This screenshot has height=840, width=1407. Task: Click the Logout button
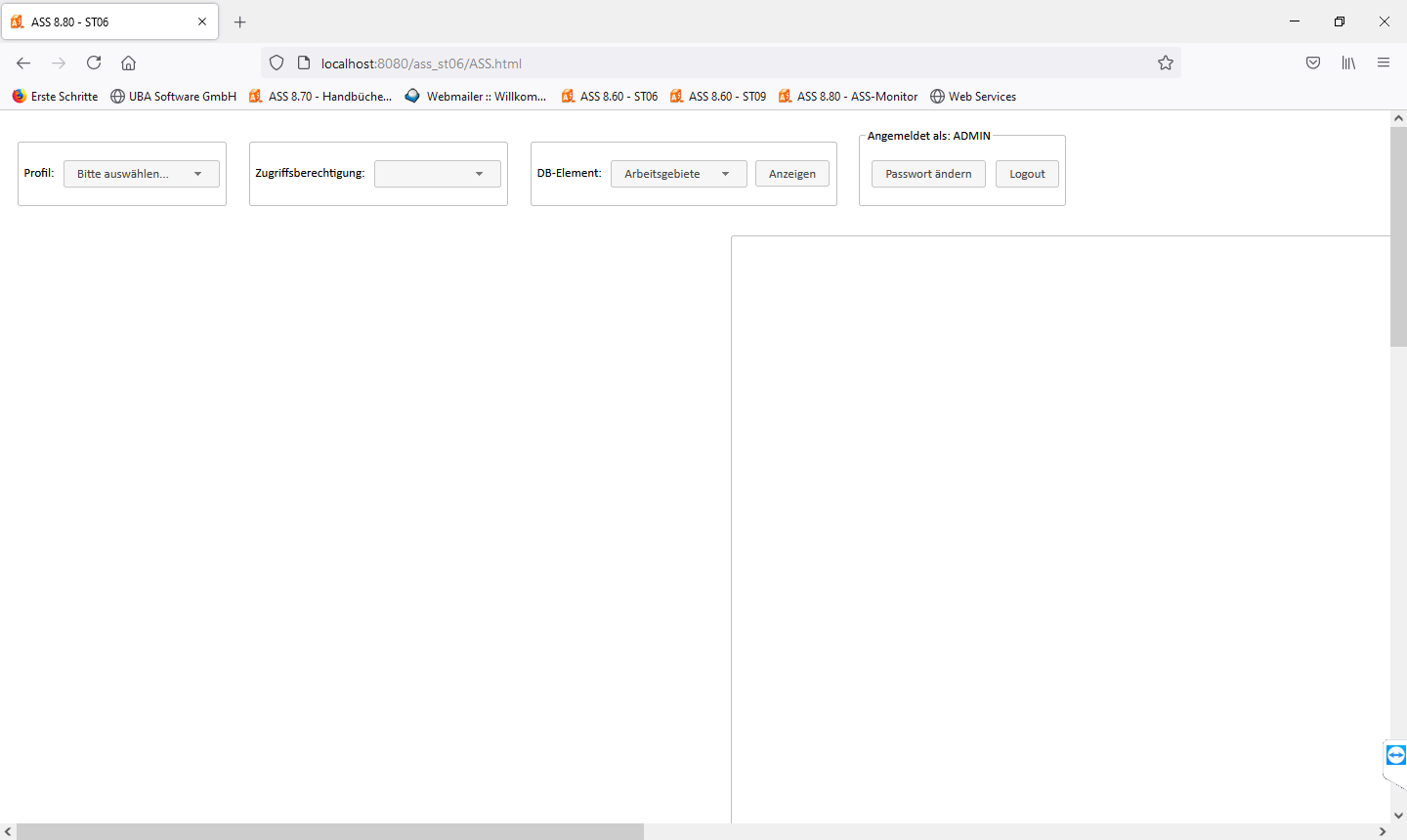pyautogui.click(x=1027, y=174)
